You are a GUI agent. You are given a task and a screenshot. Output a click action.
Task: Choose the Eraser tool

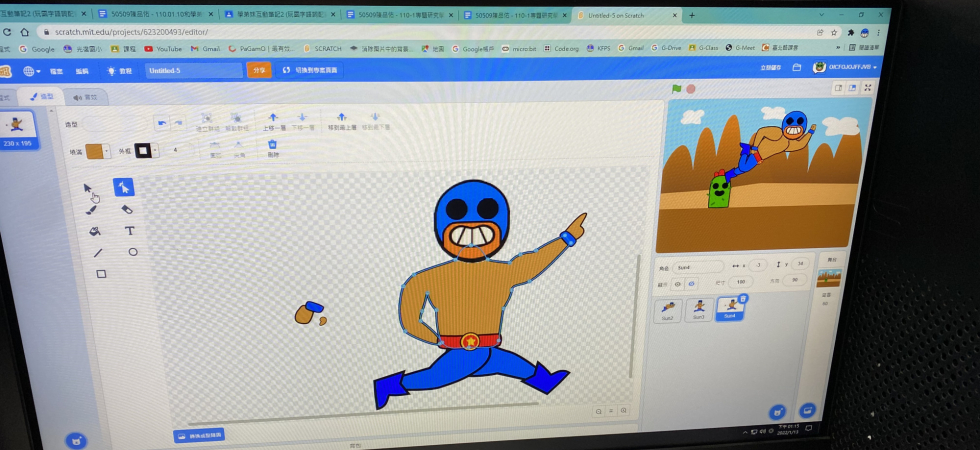[126, 209]
